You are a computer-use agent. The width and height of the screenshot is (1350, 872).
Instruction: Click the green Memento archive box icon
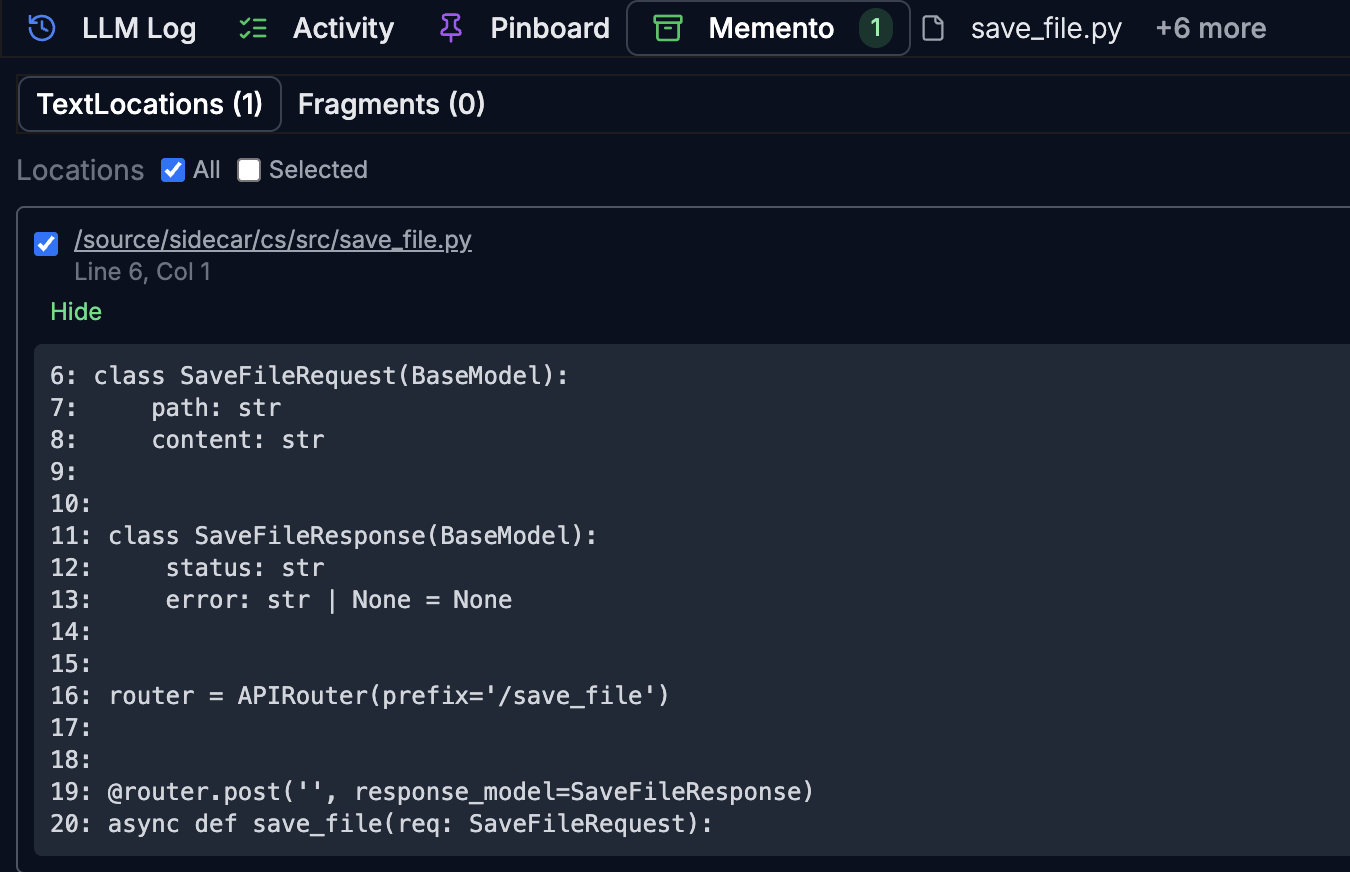(667, 28)
